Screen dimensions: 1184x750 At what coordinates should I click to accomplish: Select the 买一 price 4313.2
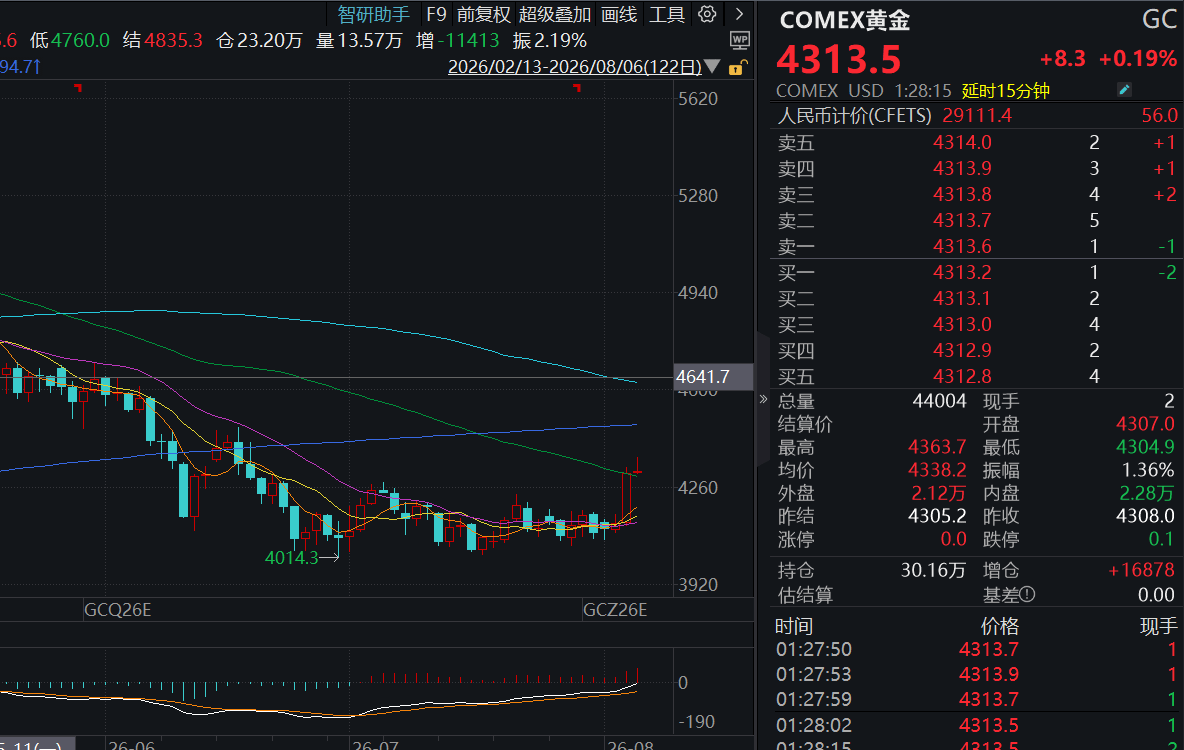962,272
